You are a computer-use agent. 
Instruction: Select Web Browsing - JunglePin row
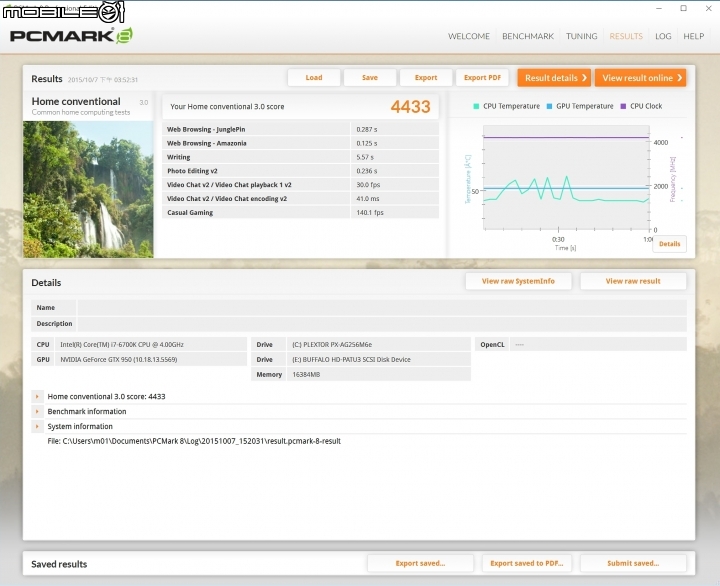[300, 129]
